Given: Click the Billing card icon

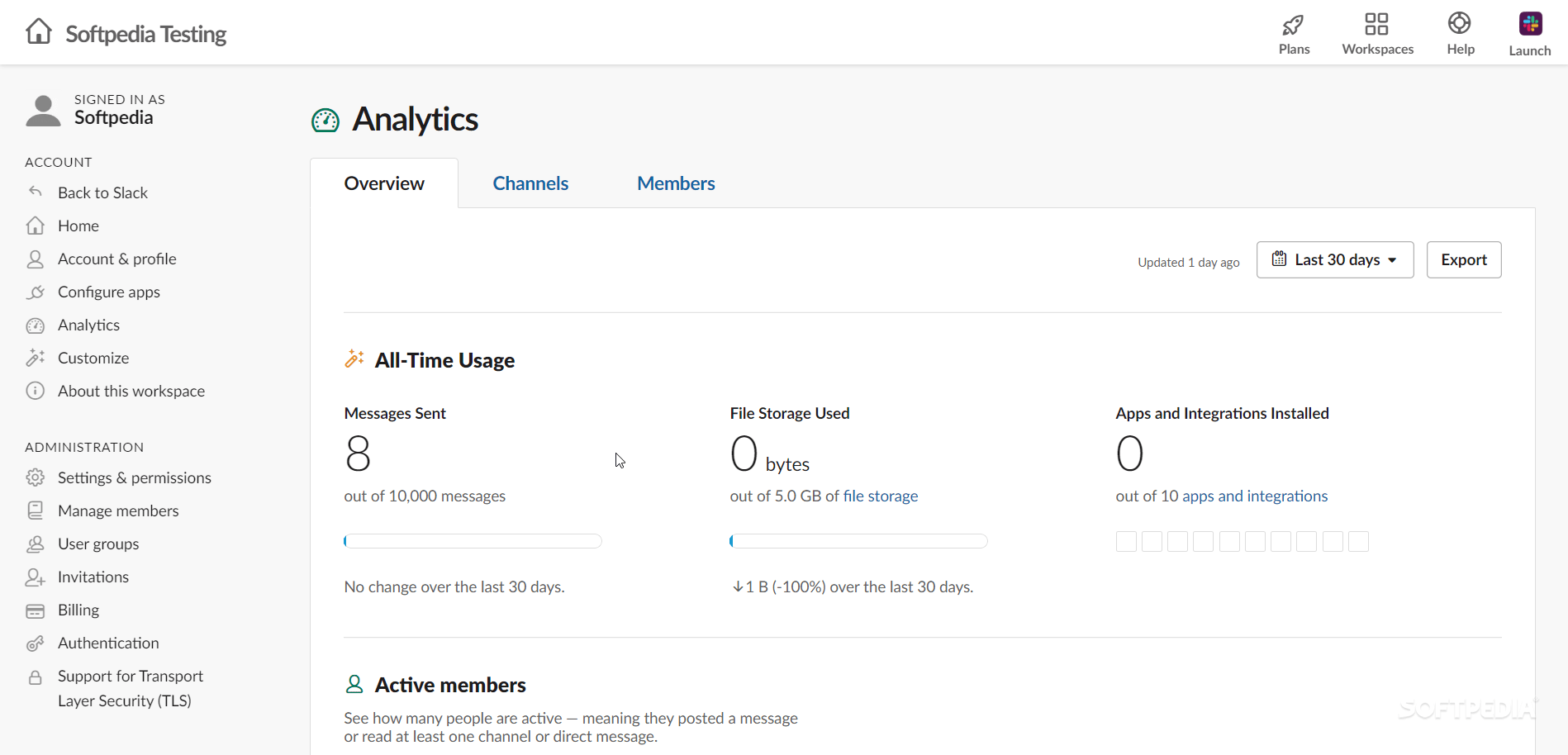Looking at the screenshot, I should (x=36, y=610).
